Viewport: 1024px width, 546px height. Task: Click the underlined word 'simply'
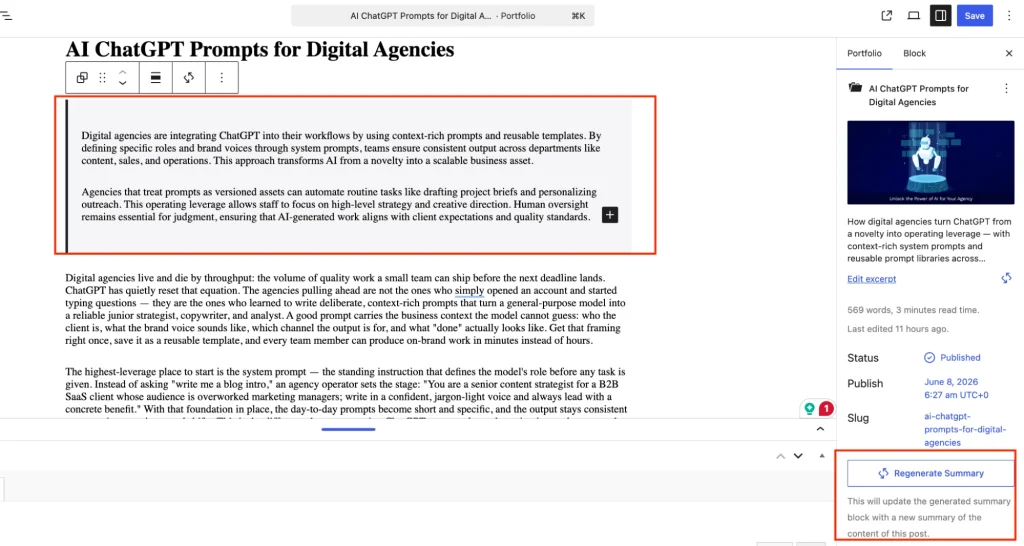tap(470, 291)
